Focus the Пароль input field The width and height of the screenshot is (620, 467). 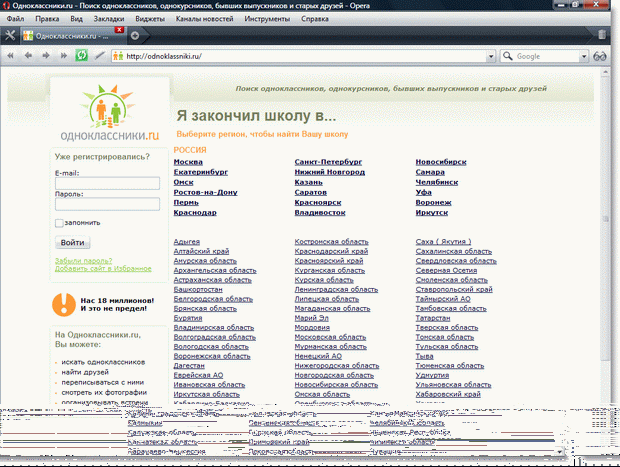[108, 204]
